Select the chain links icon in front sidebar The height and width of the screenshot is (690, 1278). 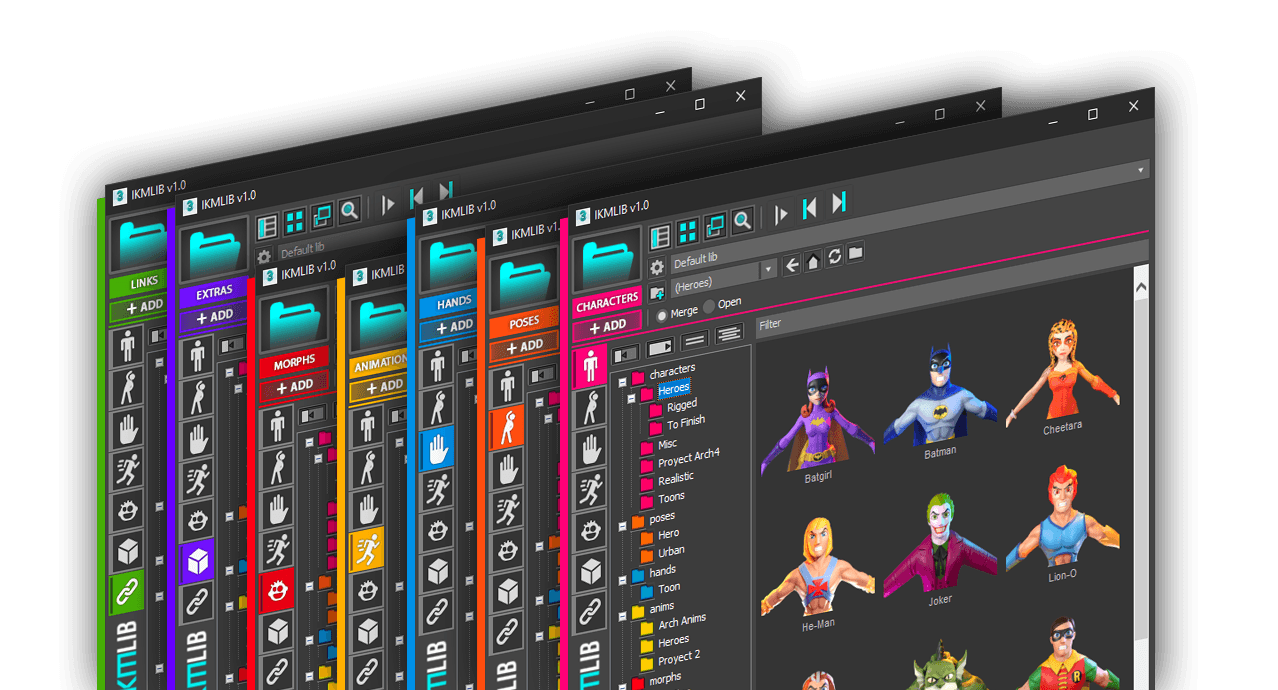(591, 611)
